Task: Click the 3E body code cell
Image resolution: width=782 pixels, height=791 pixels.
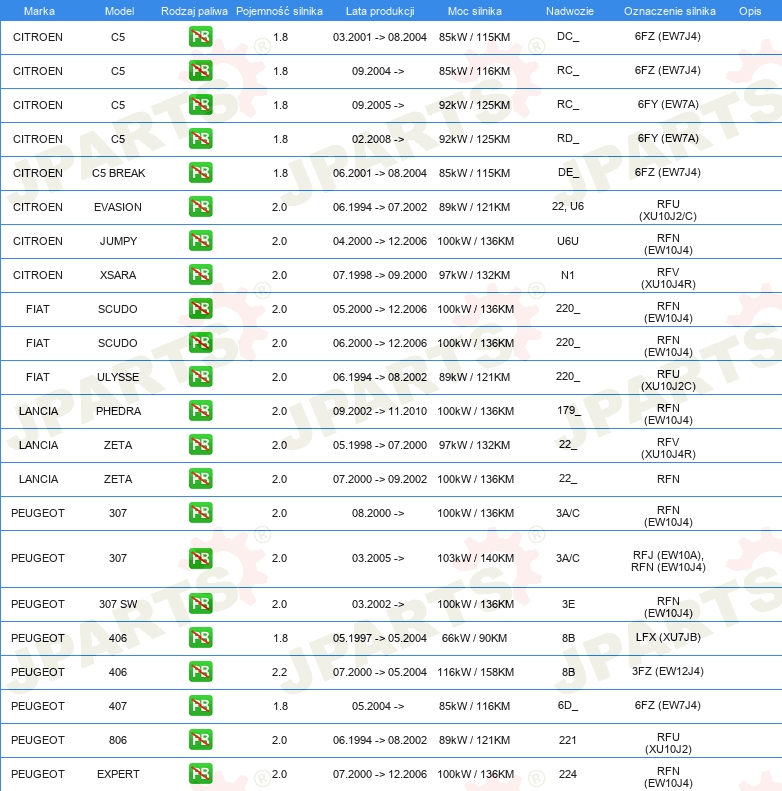Action: (x=569, y=604)
